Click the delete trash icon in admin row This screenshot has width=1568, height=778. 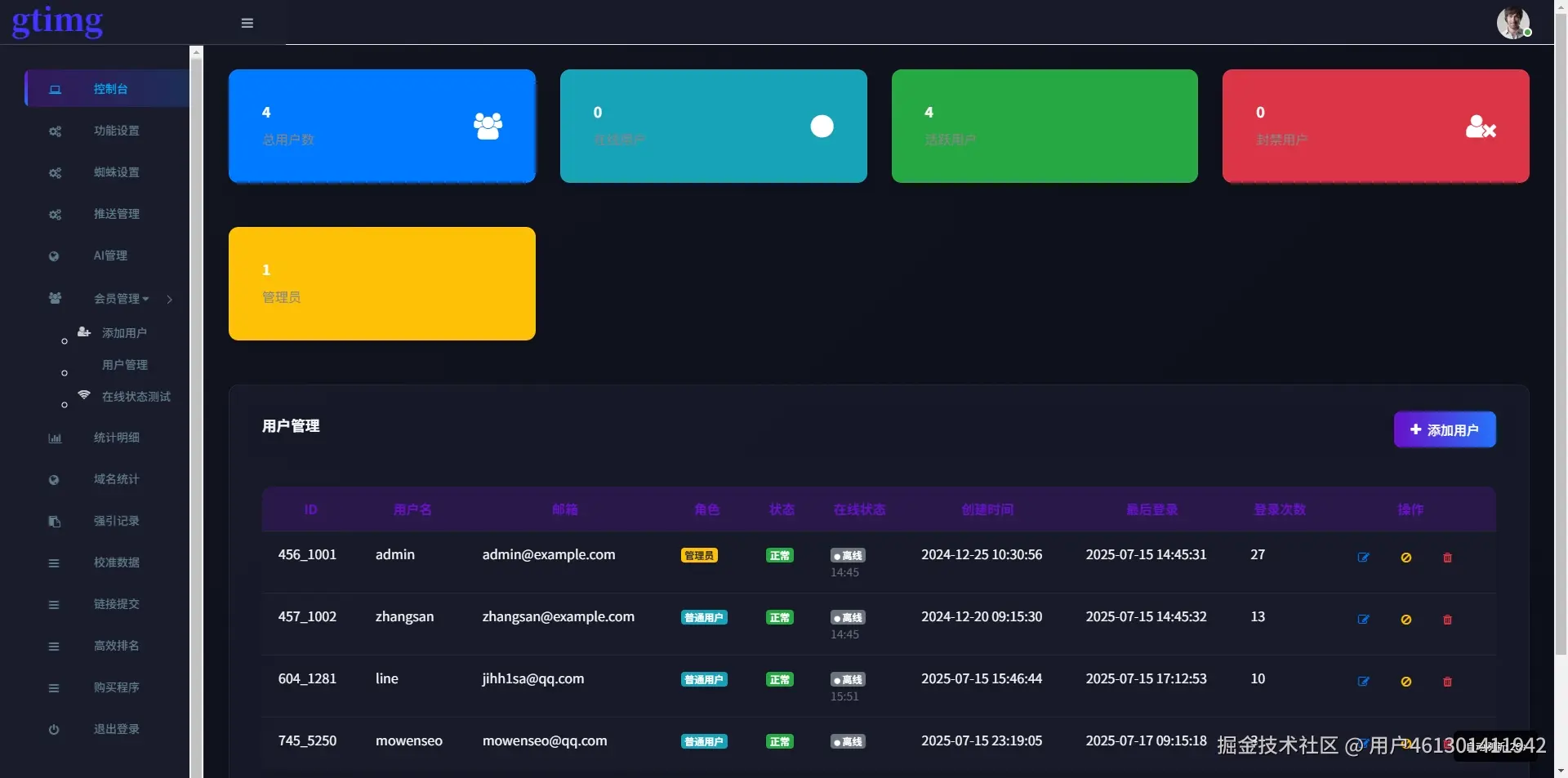(1447, 558)
